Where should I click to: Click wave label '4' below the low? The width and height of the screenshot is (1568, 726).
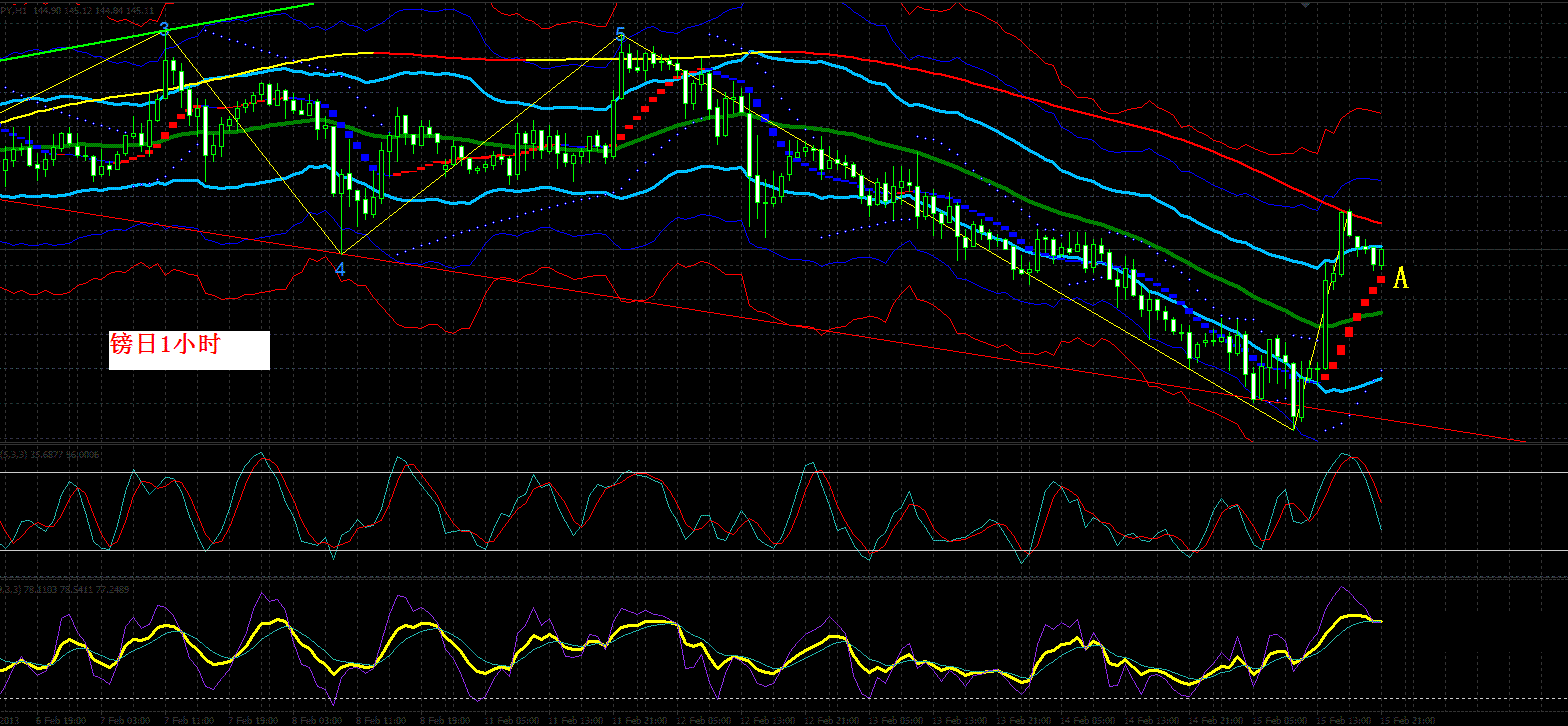click(x=340, y=270)
